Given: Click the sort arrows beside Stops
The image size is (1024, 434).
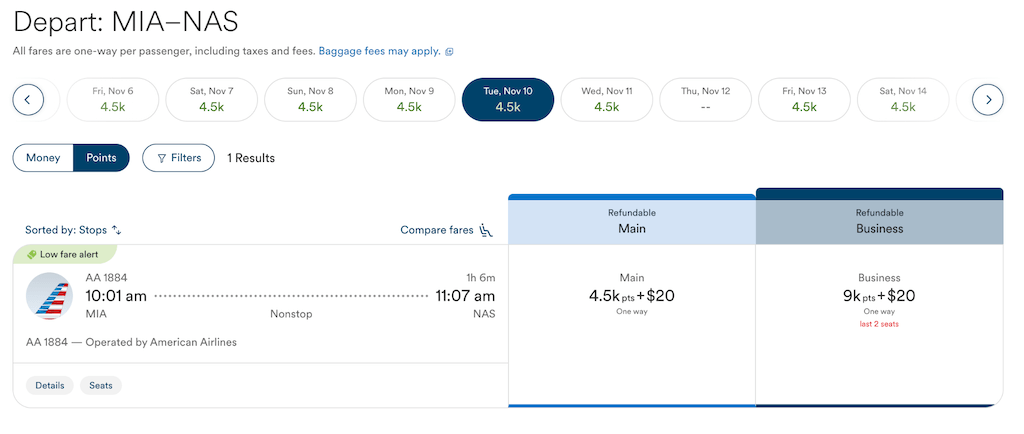Looking at the screenshot, I should click(117, 230).
